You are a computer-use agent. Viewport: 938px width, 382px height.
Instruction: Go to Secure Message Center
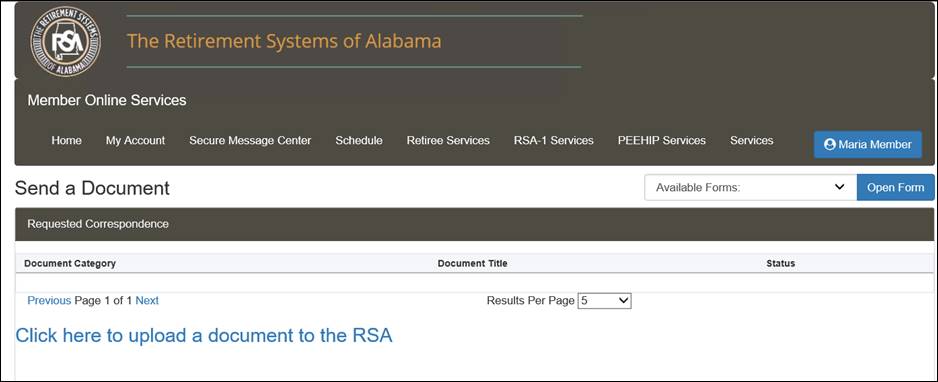[250, 140]
